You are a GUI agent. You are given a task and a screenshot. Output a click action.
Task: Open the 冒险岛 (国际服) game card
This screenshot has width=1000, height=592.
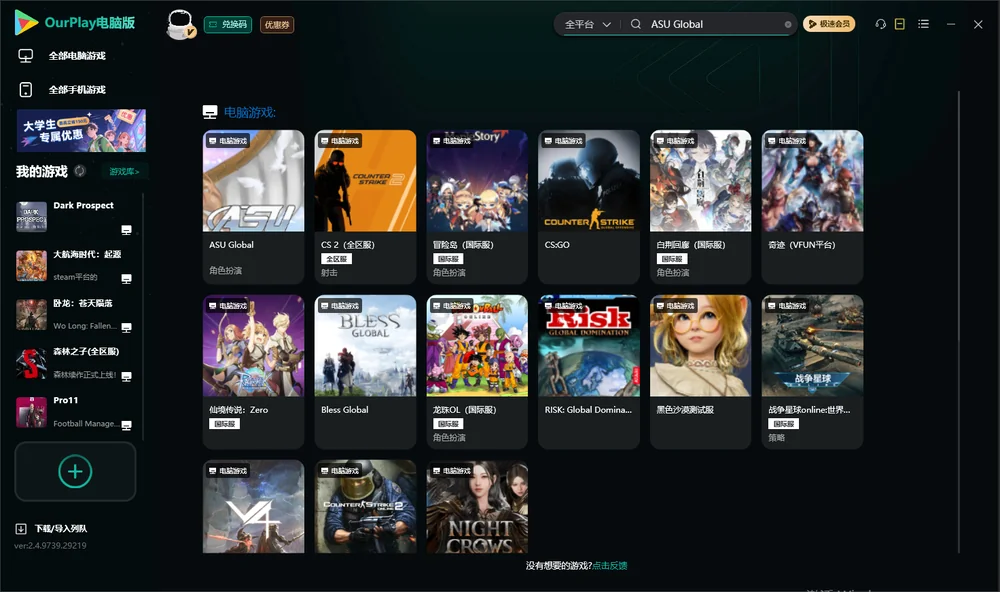tap(477, 207)
